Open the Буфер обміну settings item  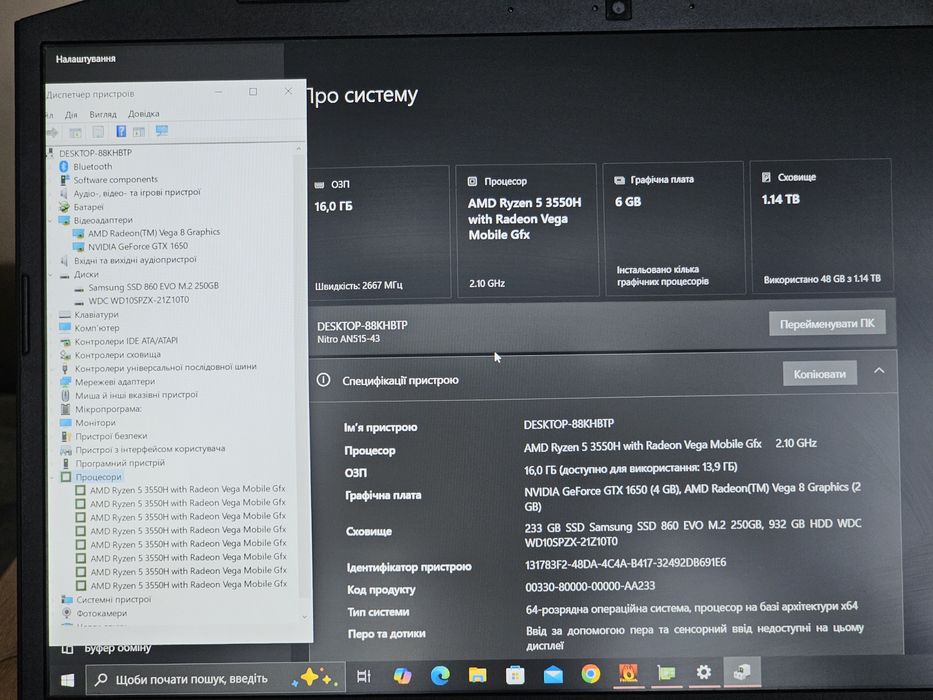pyautogui.click(x=117, y=649)
